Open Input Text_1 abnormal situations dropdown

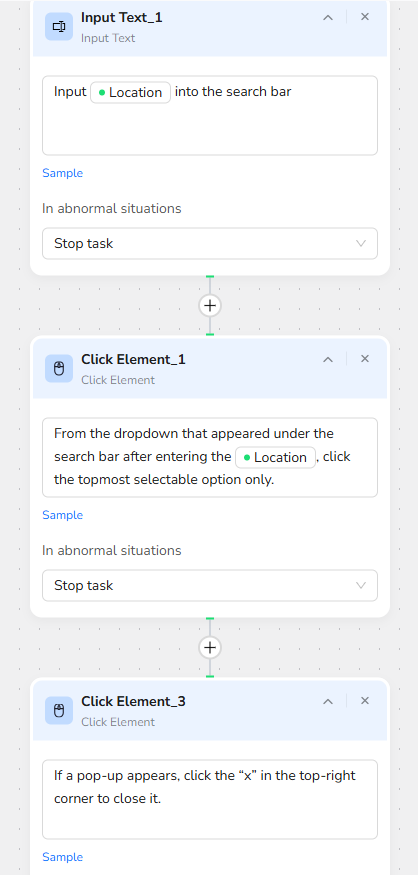tap(210, 243)
